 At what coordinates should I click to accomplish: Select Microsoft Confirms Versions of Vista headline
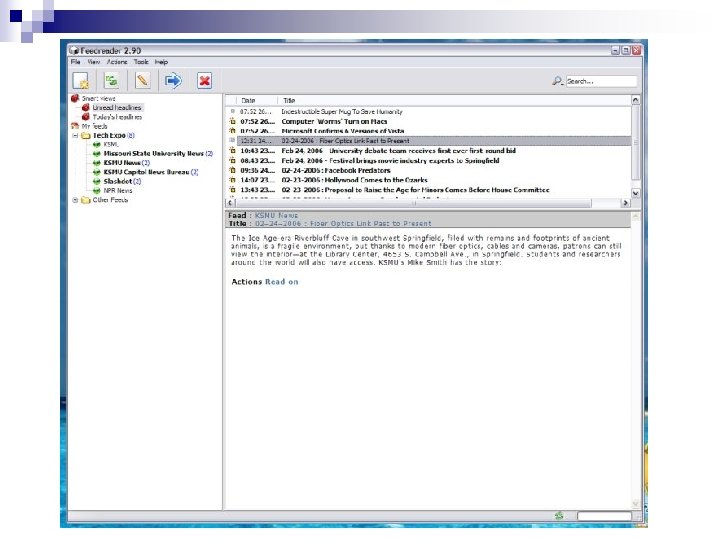click(x=343, y=131)
